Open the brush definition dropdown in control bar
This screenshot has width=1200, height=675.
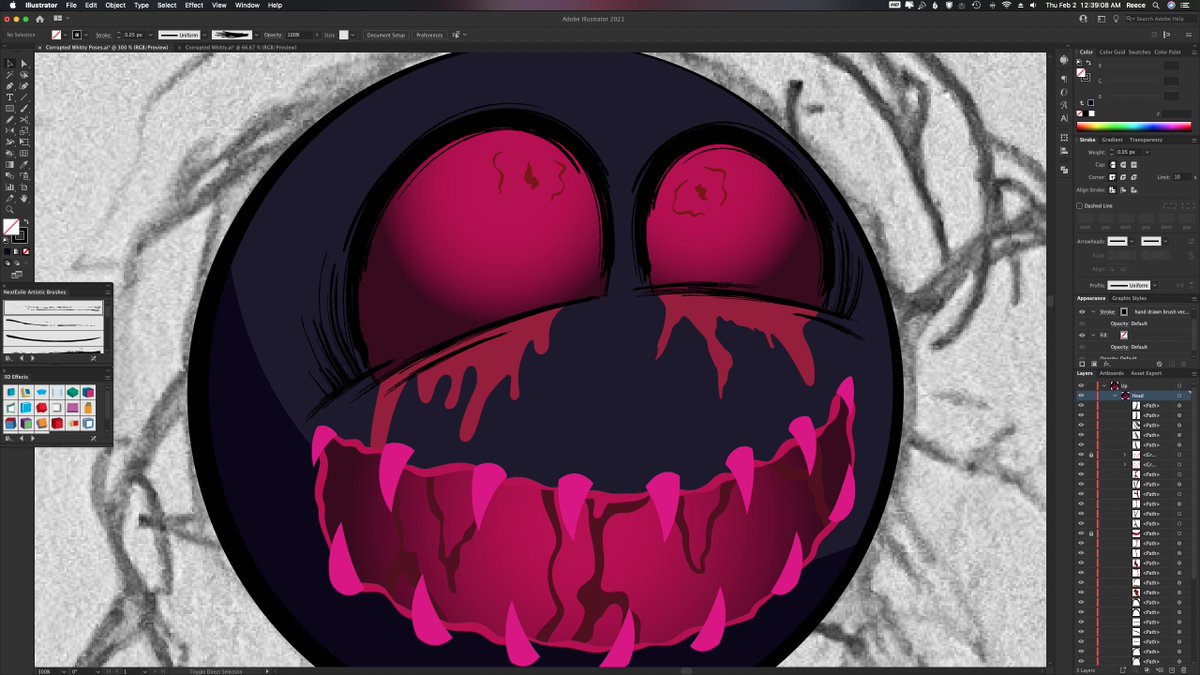pyautogui.click(x=257, y=35)
